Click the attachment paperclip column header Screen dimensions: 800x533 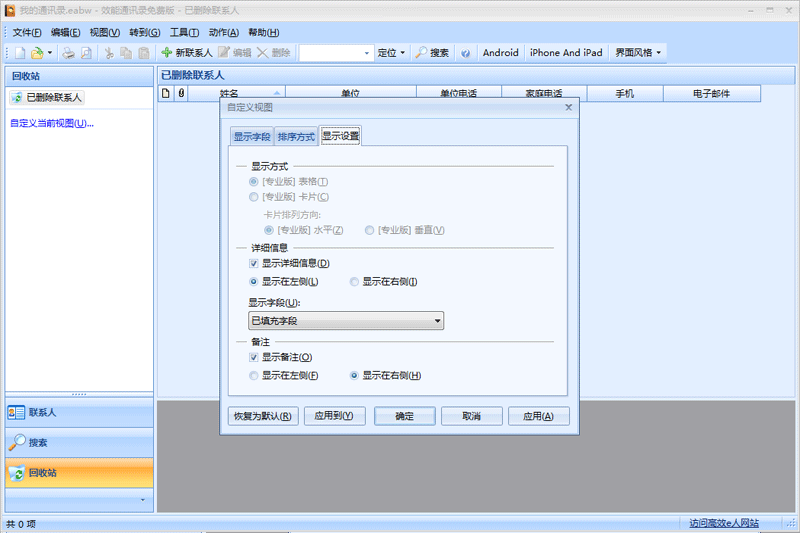coord(181,93)
